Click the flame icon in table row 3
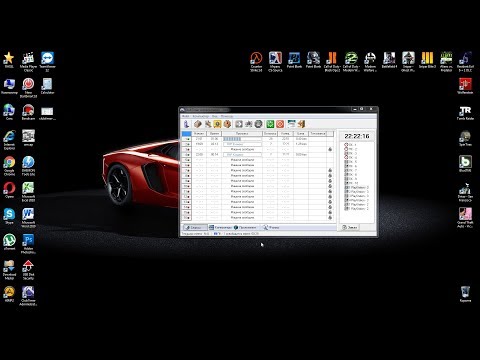Image resolution: width=480 pixels, height=360 pixels. [x=330, y=149]
